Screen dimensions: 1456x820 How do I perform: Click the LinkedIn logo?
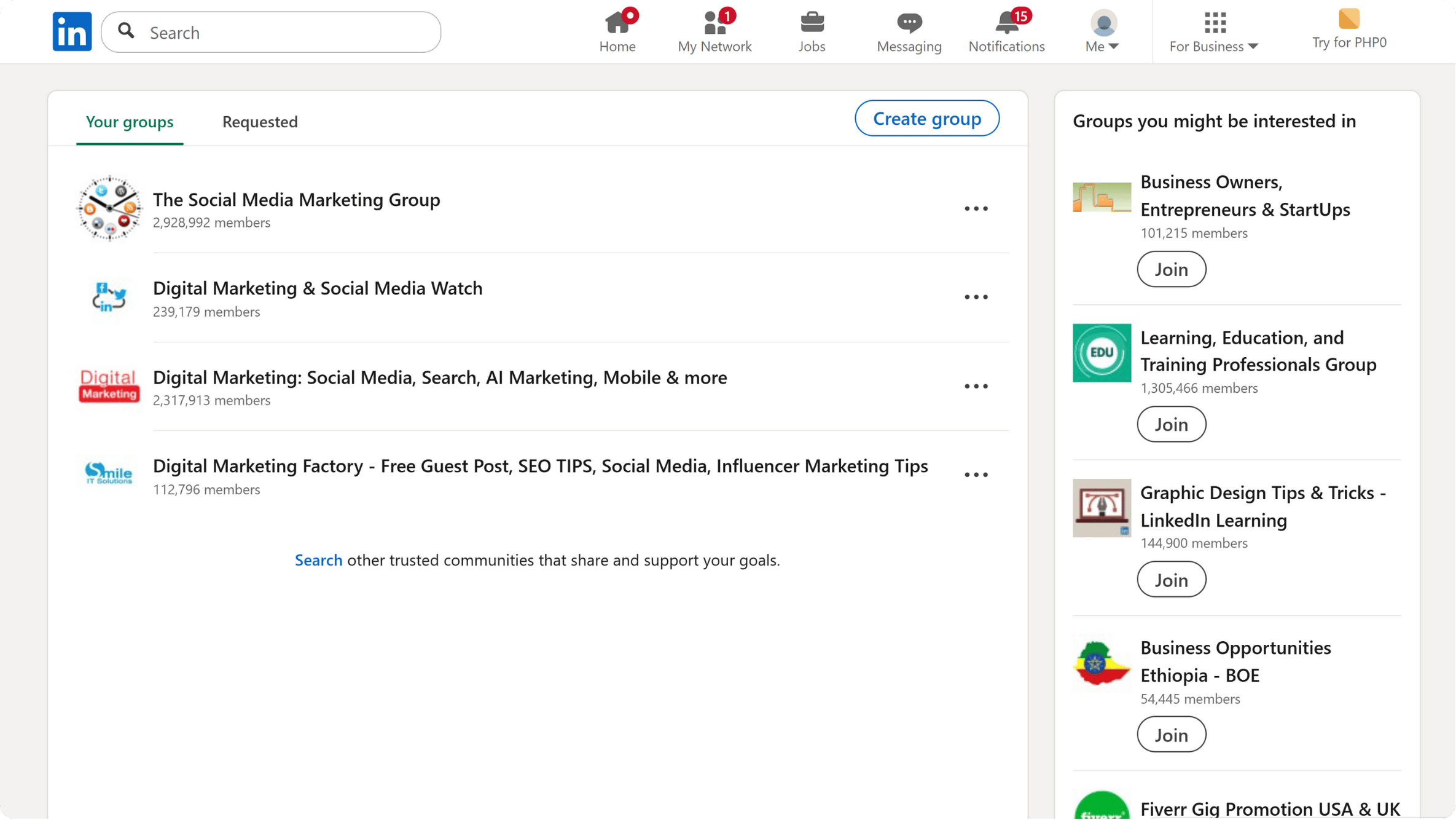click(71, 31)
